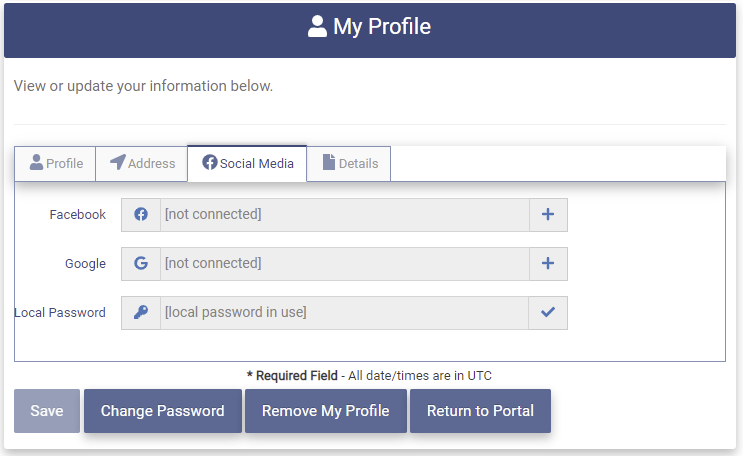743x456 pixels.
Task: Click the Google G icon in field
Action: click(141, 263)
